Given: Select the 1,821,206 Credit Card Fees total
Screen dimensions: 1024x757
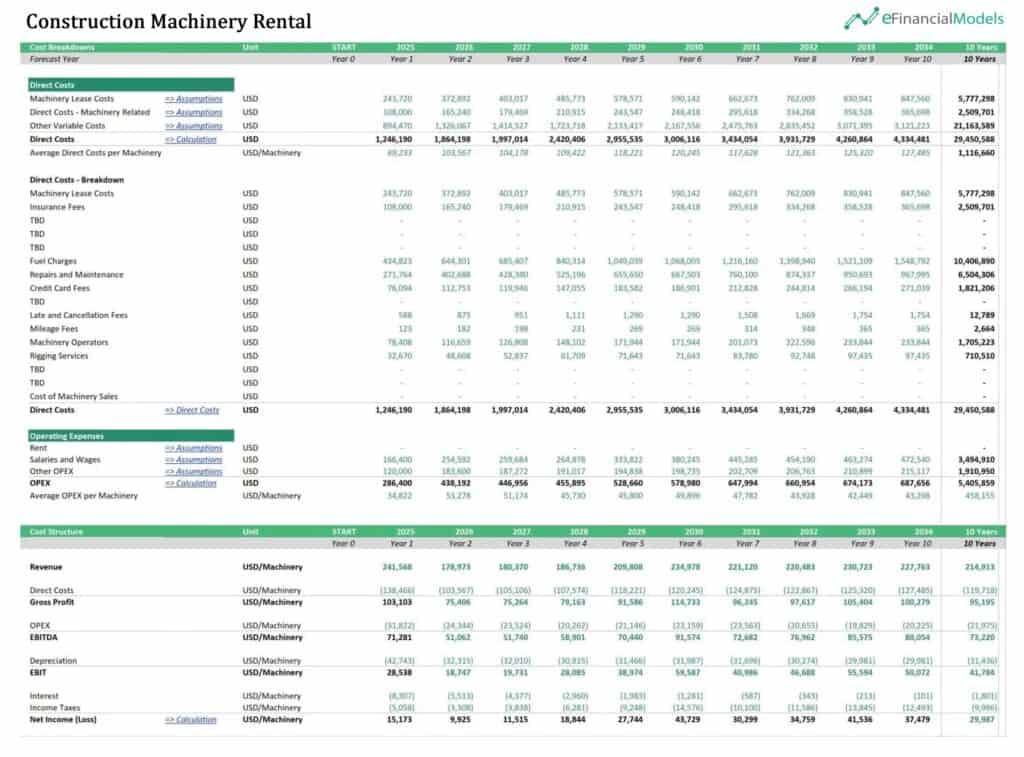Looking at the screenshot, I should click(976, 288).
